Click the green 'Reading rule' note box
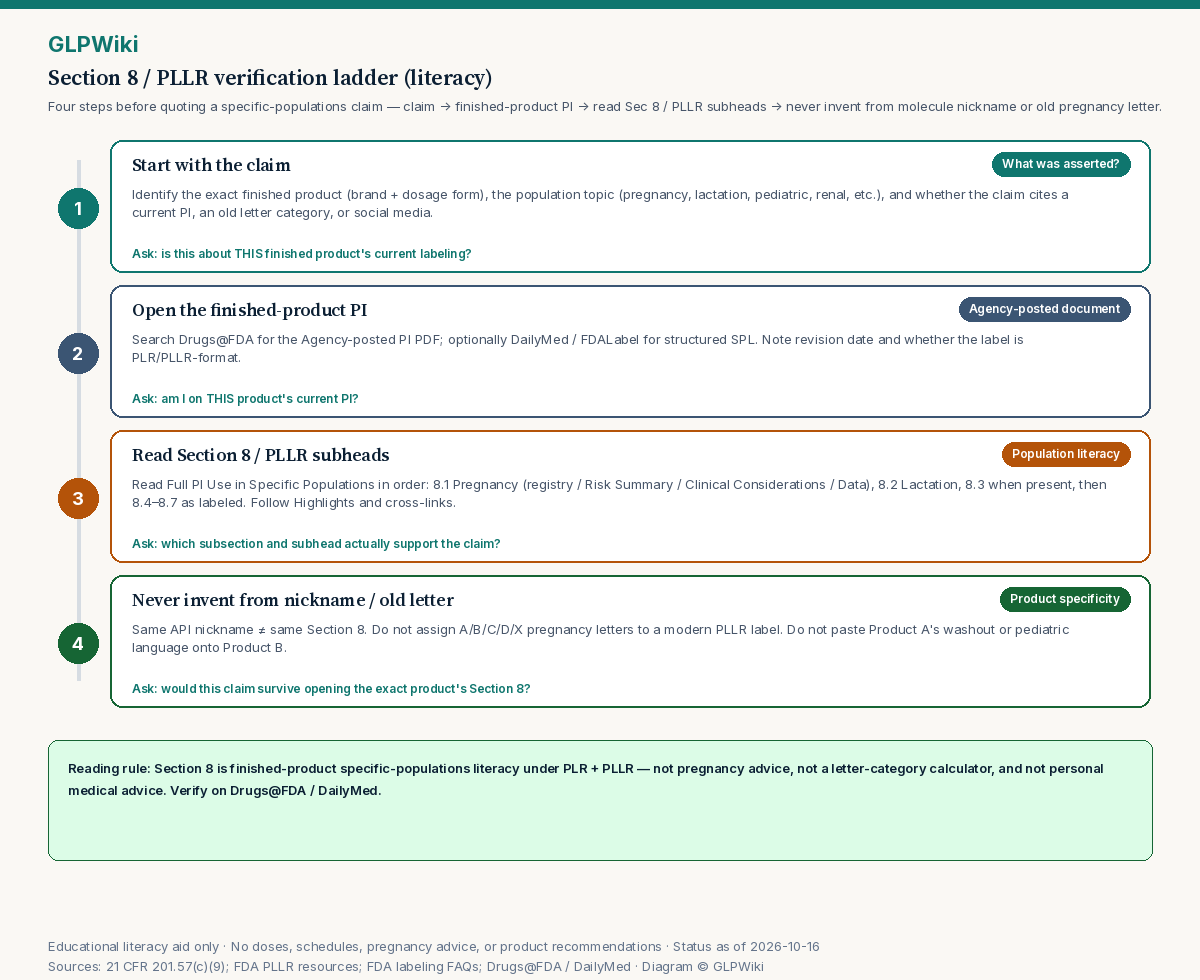The width and height of the screenshot is (1200, 980). [x=600, y=800]
